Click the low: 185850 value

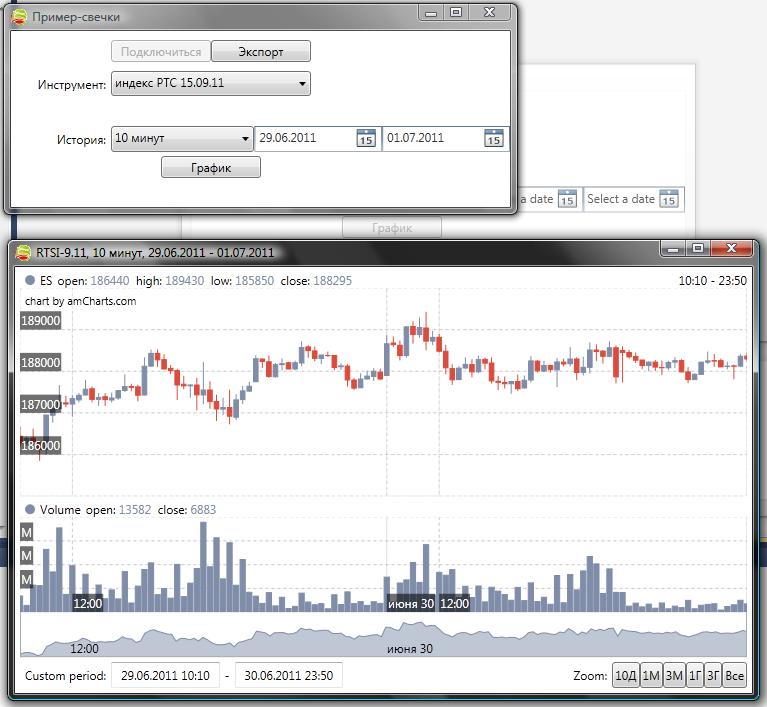254,281
